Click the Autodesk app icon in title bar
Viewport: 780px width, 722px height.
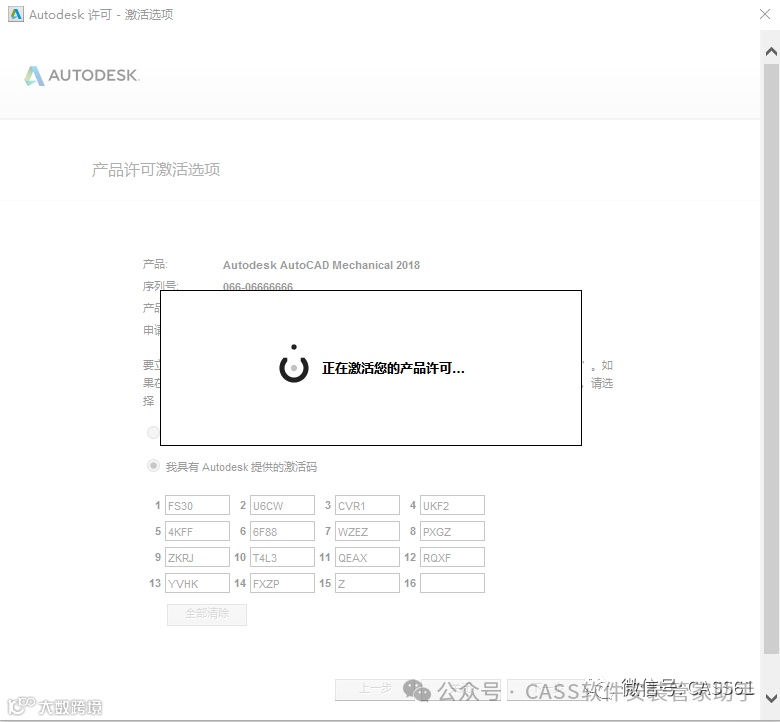15,14
